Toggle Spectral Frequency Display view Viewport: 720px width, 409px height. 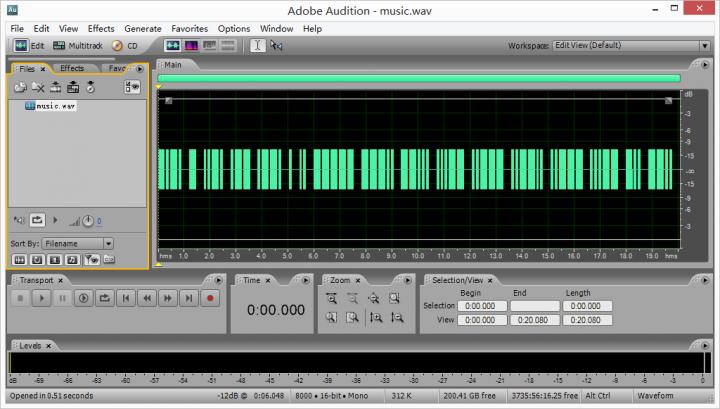coord(190,45)
